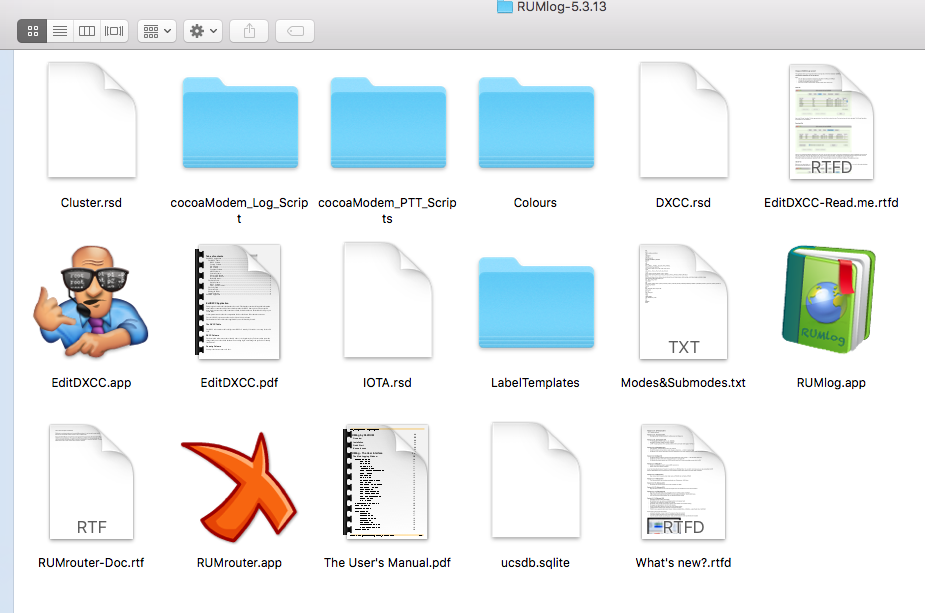This screenshot has width=925, height=613.
Task: Switch to icon view mode
Action: [32, 31]
